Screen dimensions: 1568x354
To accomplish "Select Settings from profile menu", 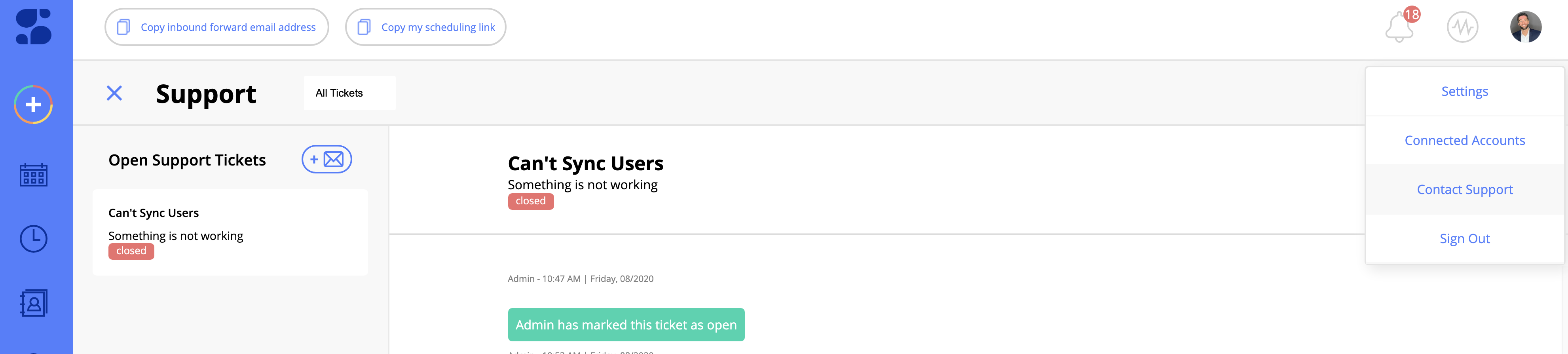I will pos(1465,91).
